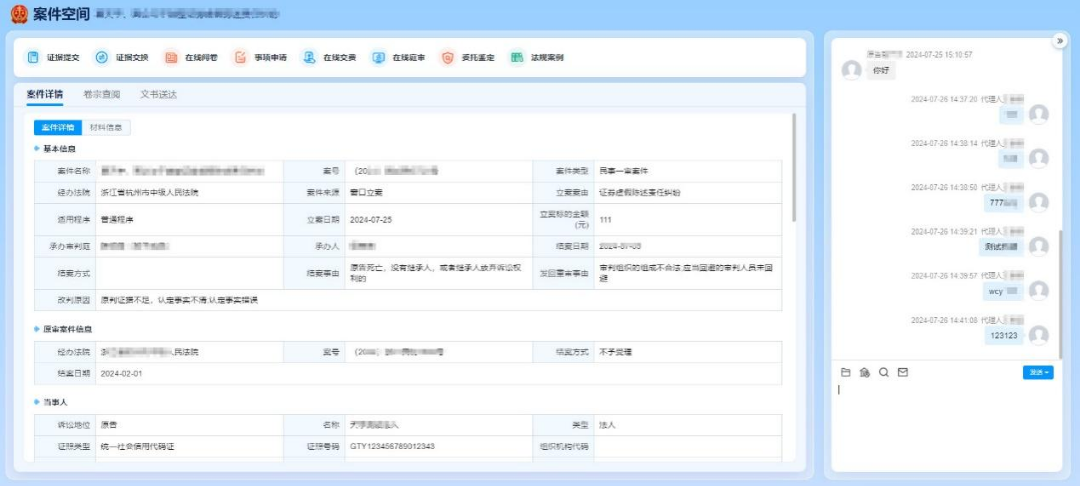Viewport: 1080px width, 486px height.
Task: Switch to the 案件详情 main tab
Action: tap(45, 94)
